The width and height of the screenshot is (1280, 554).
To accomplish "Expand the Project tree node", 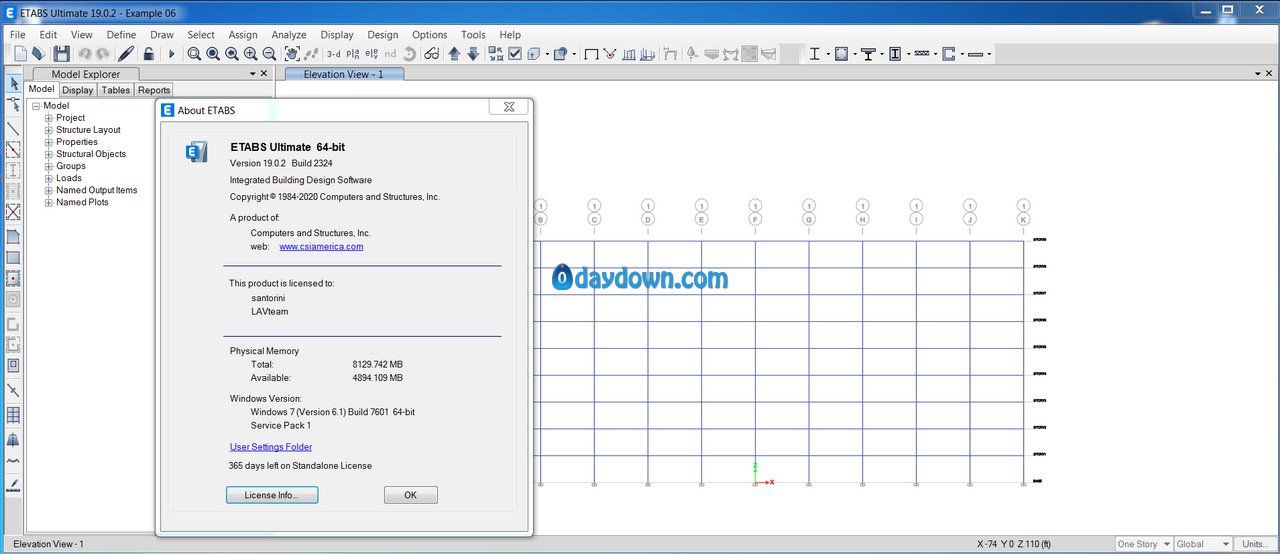I will (48, 118).
